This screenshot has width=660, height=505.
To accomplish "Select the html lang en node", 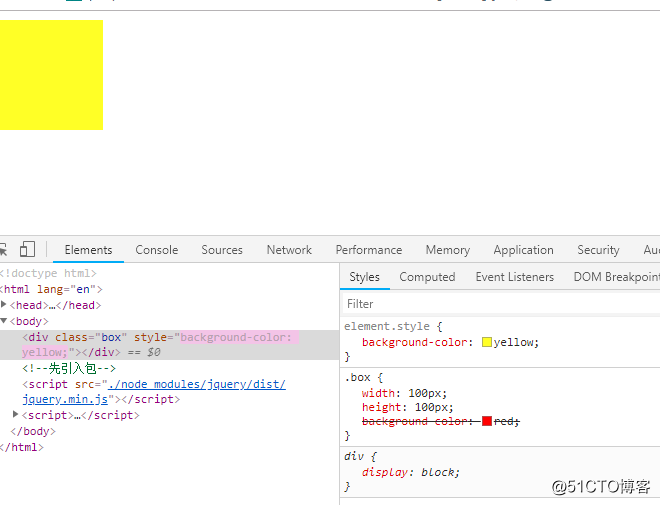I will [x=51, y=289].
